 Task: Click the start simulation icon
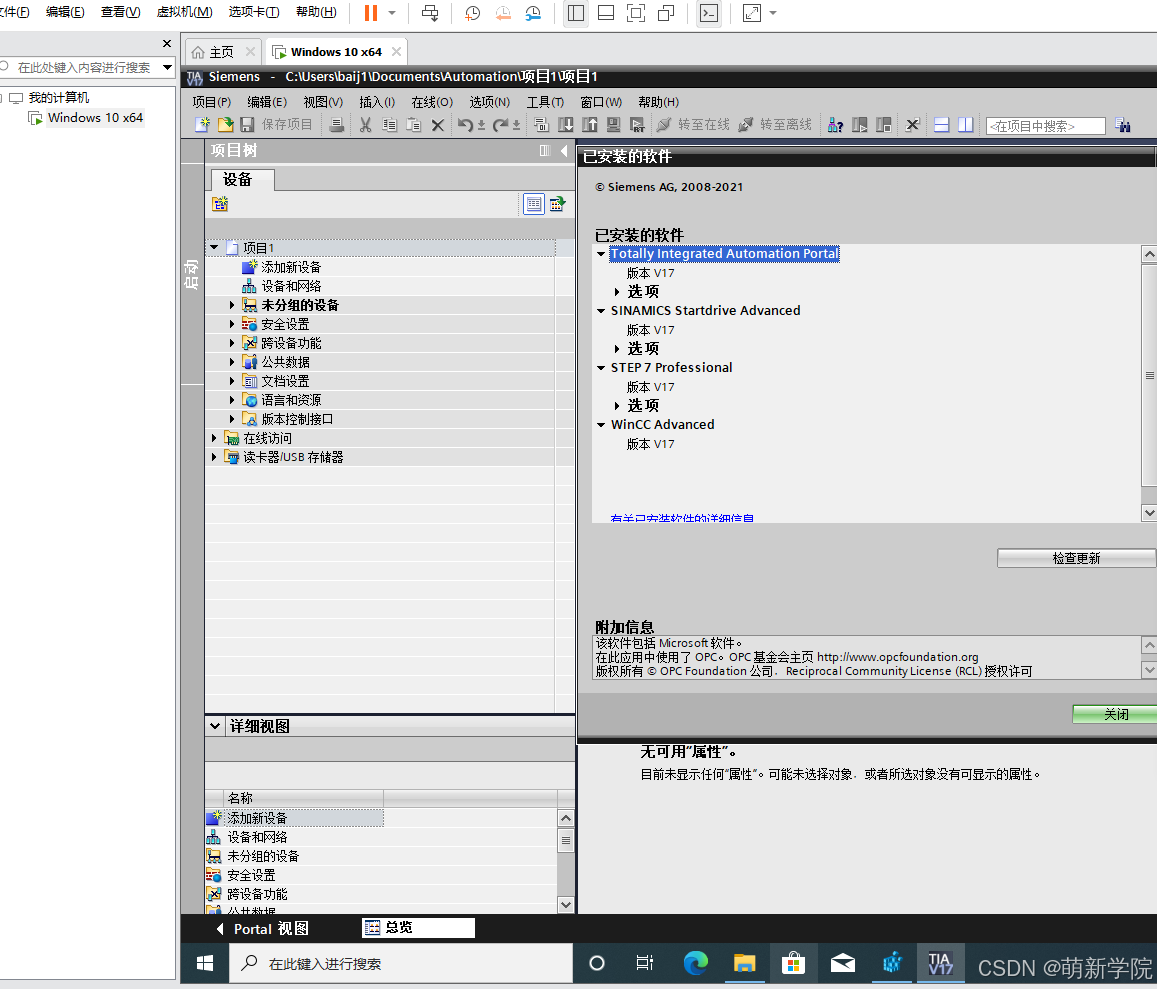[613, 125]
